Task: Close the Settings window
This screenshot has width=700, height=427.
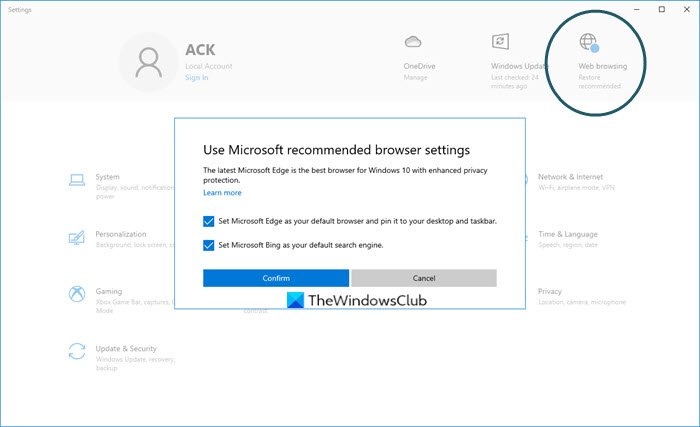Action: pyautogui.click(x=687, y=9)
